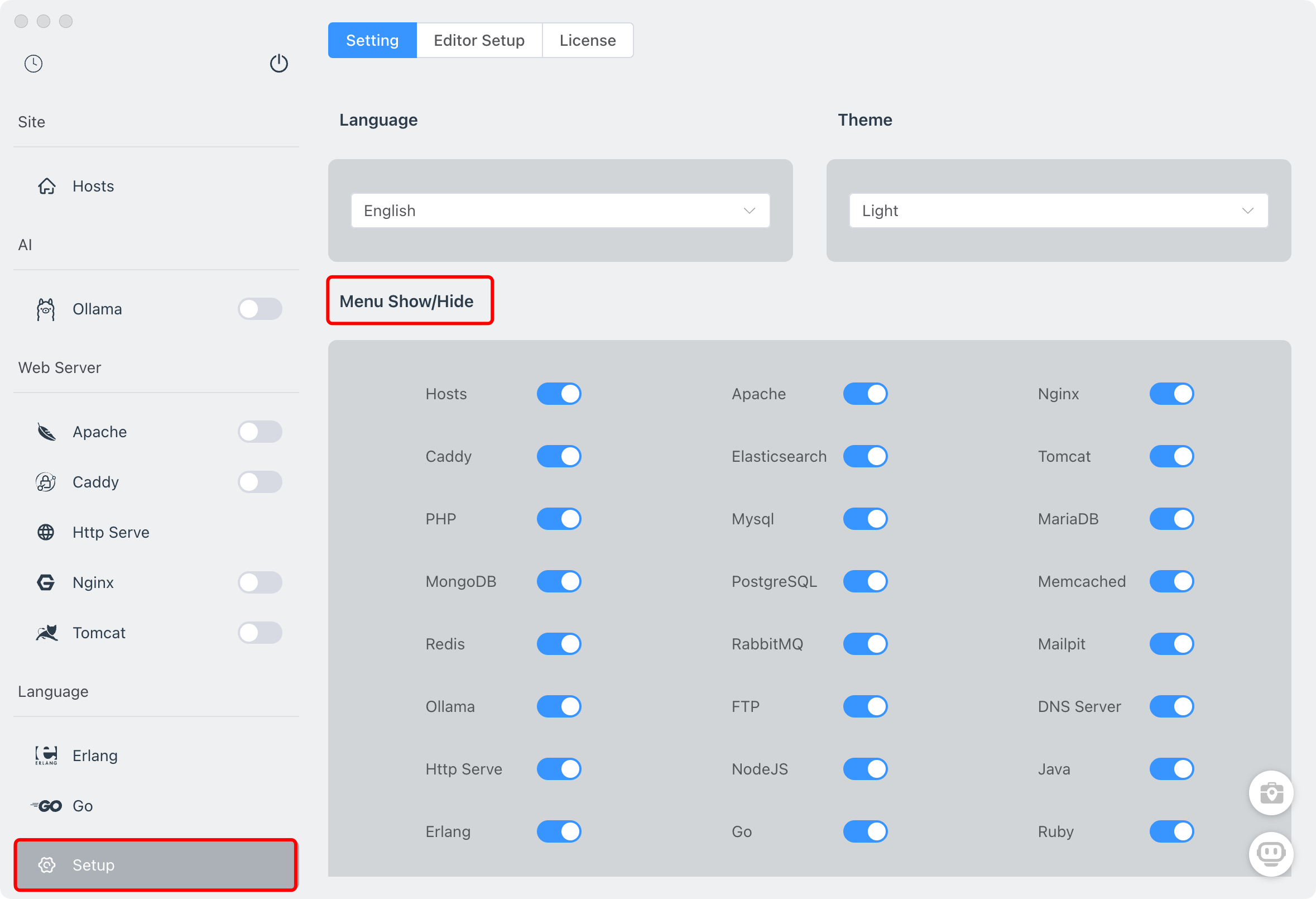Enable the Apache service toggle in sidebar
Viewport: 1316px width, 899px height.
(260, 431)
